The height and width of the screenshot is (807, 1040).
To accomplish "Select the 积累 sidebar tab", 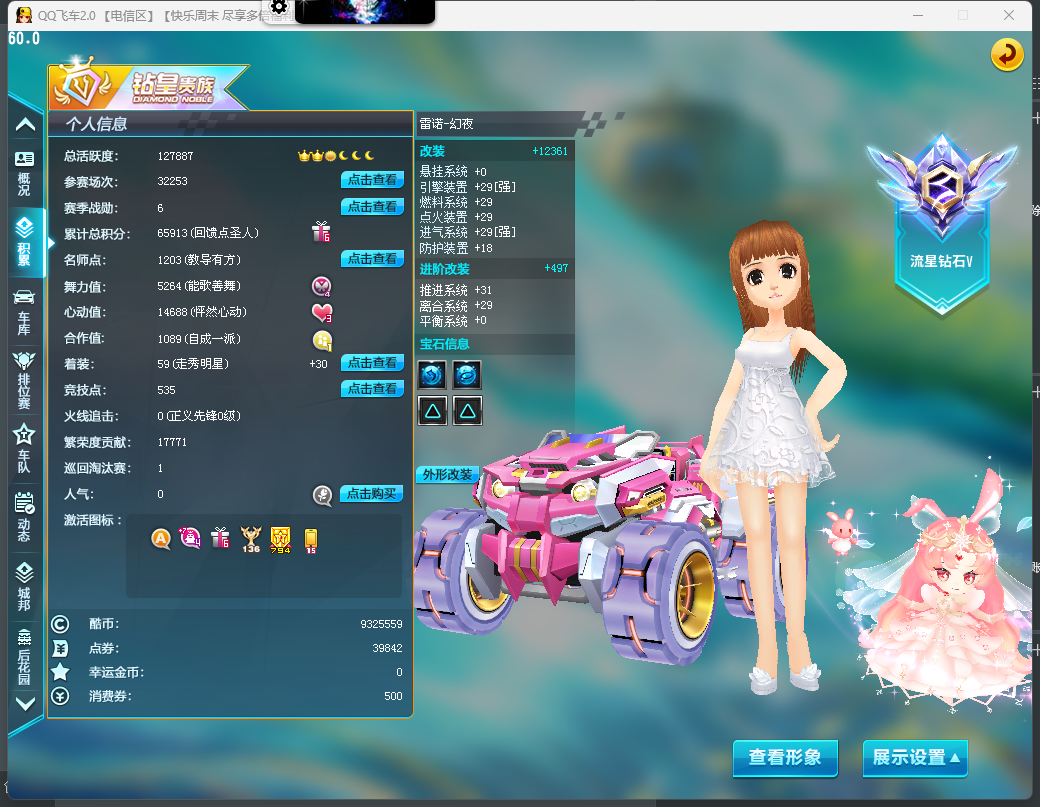I will click(x=25, y=241).
